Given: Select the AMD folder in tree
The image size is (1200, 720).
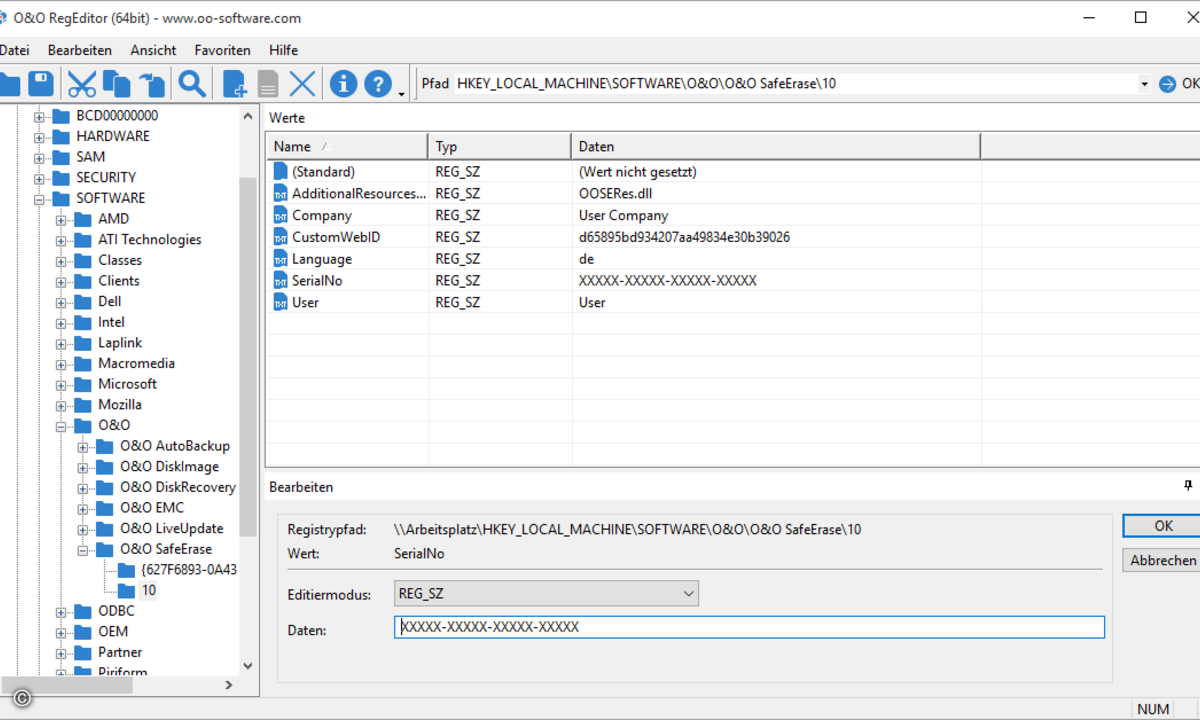Looking at the screenshot, I should point(113,219).
